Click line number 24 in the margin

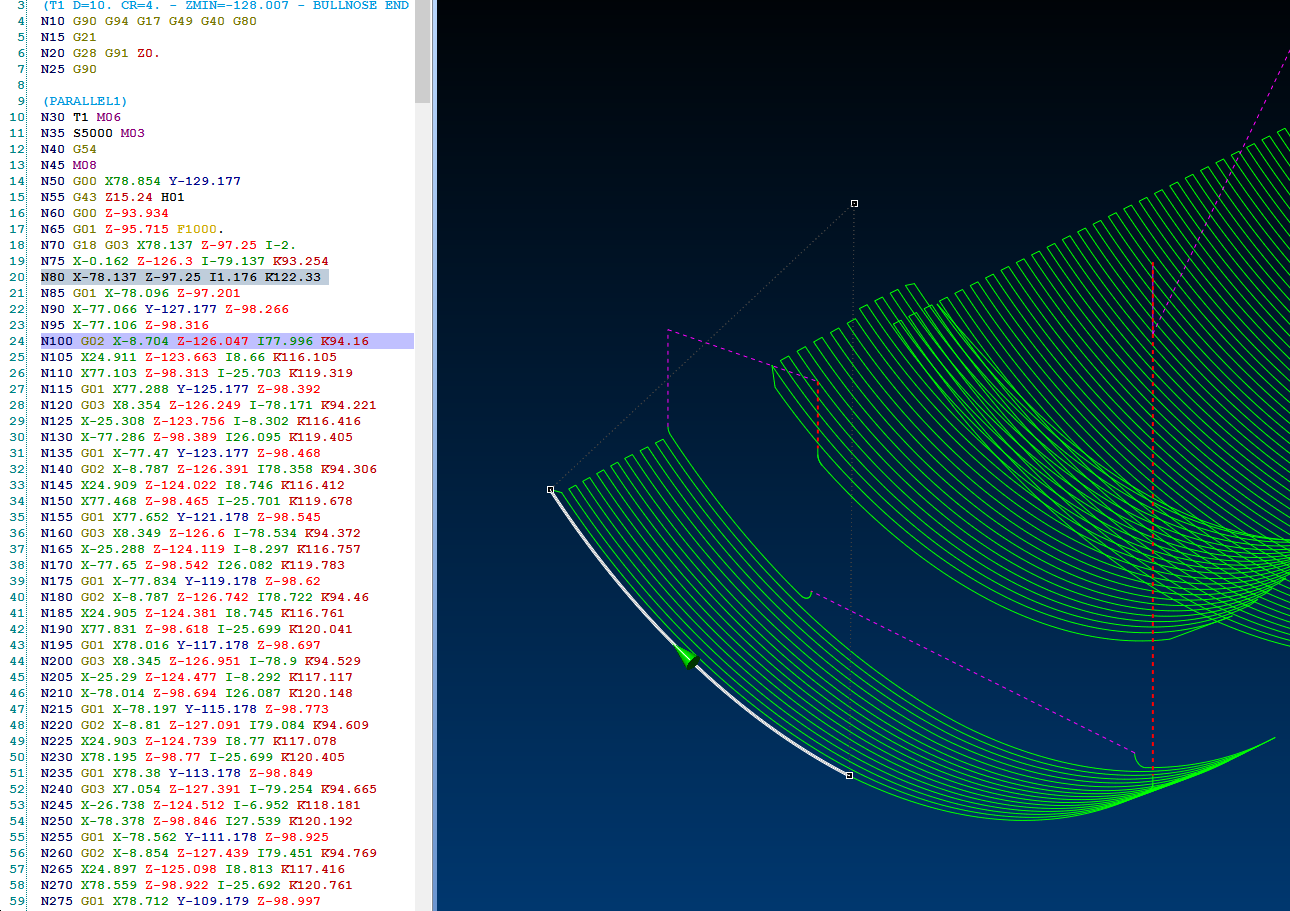coord(16,341)
